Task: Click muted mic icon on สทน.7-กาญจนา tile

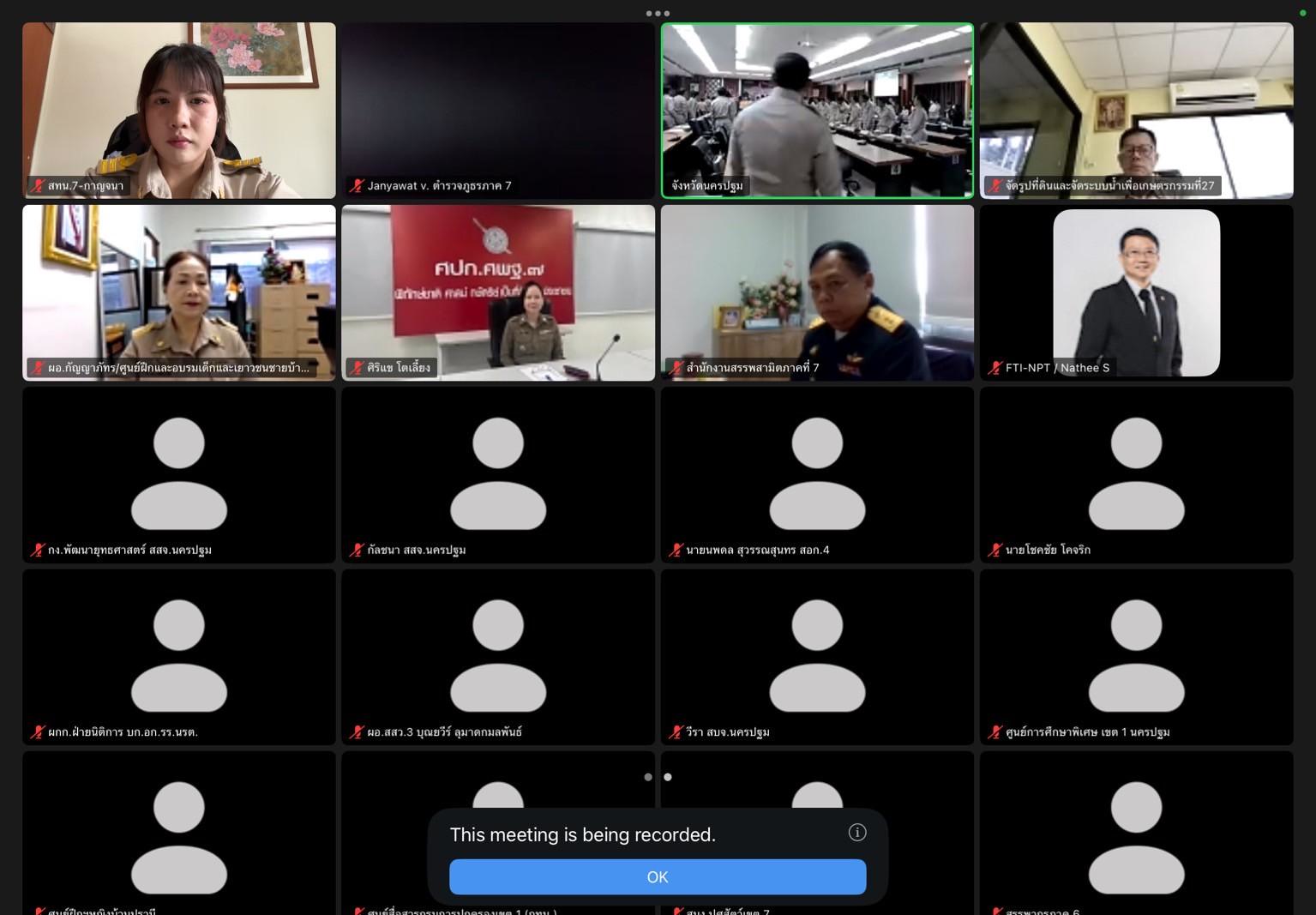Action: click(38, 185)
